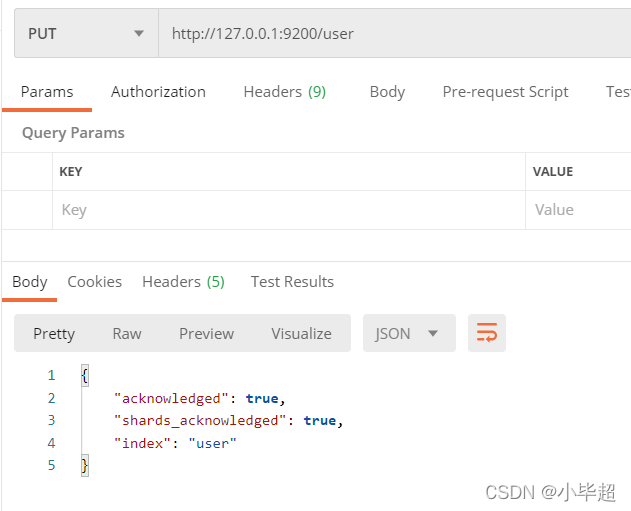Open the response Cookies tab

click(x=95, y=282)
